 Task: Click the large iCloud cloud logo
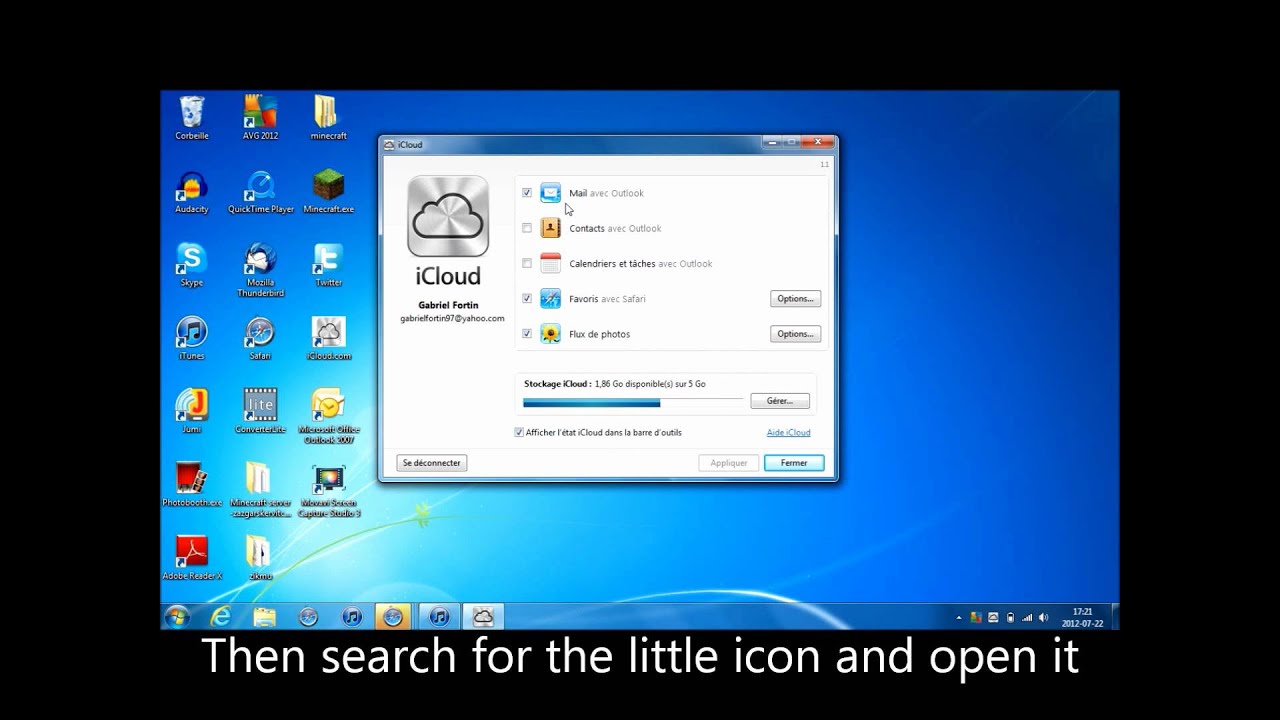[448, 216]
